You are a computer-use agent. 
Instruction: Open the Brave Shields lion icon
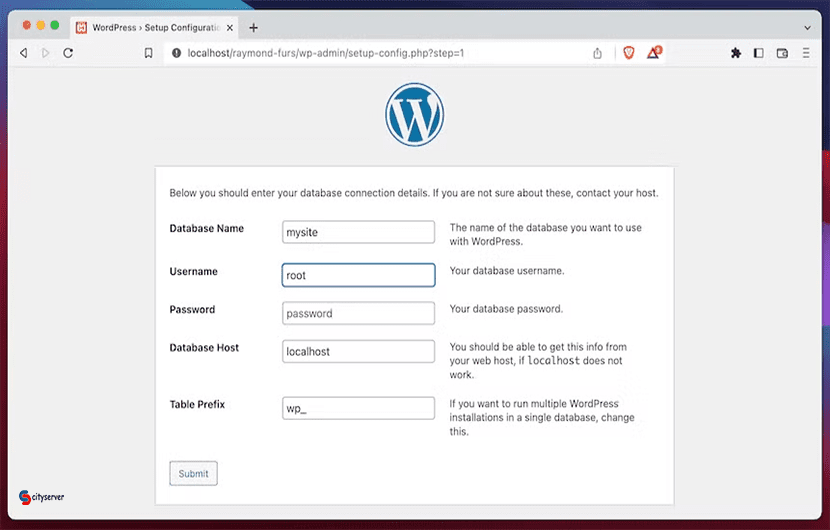(629, 53)
